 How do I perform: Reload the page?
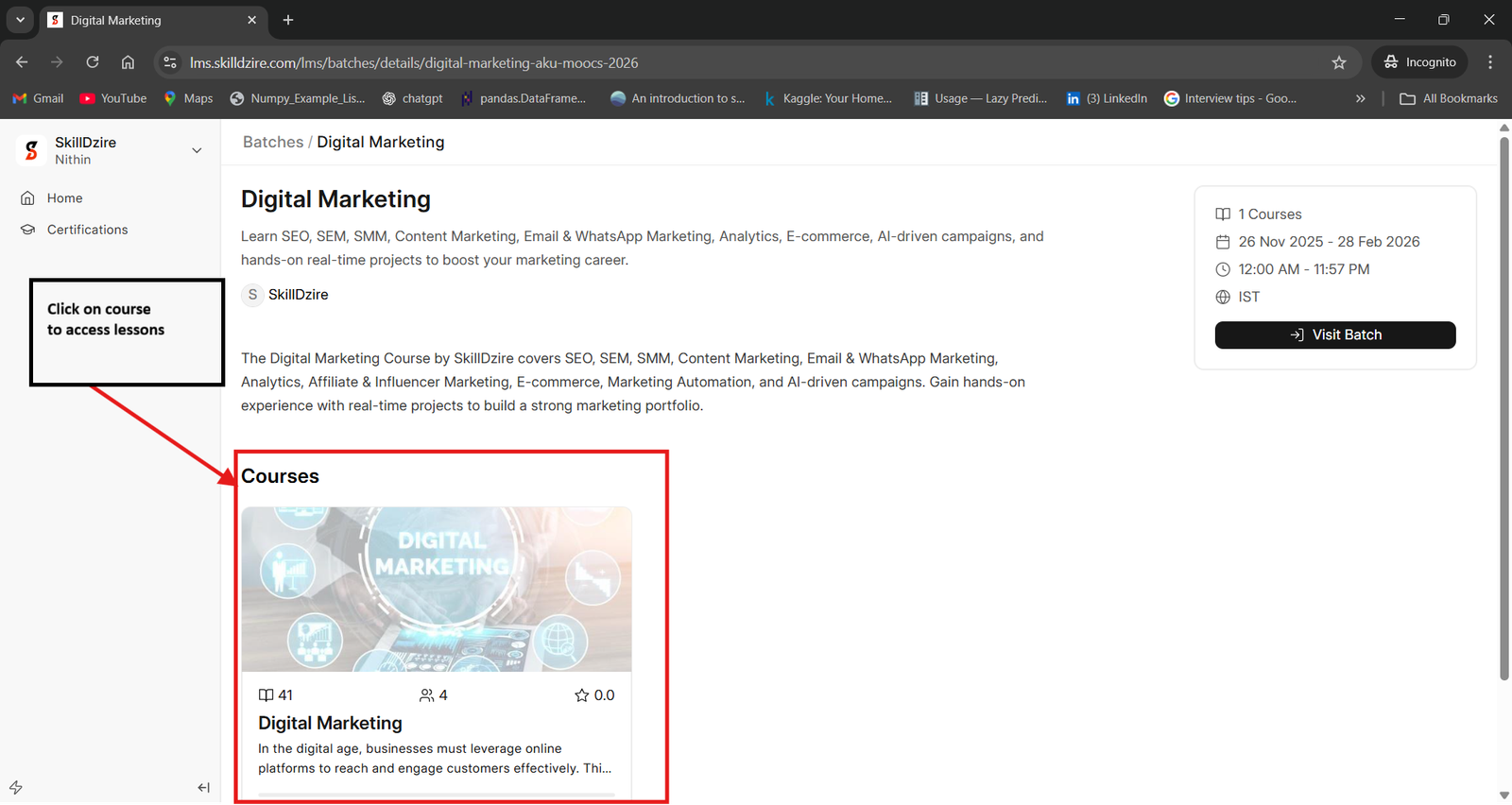click(93, 62)
